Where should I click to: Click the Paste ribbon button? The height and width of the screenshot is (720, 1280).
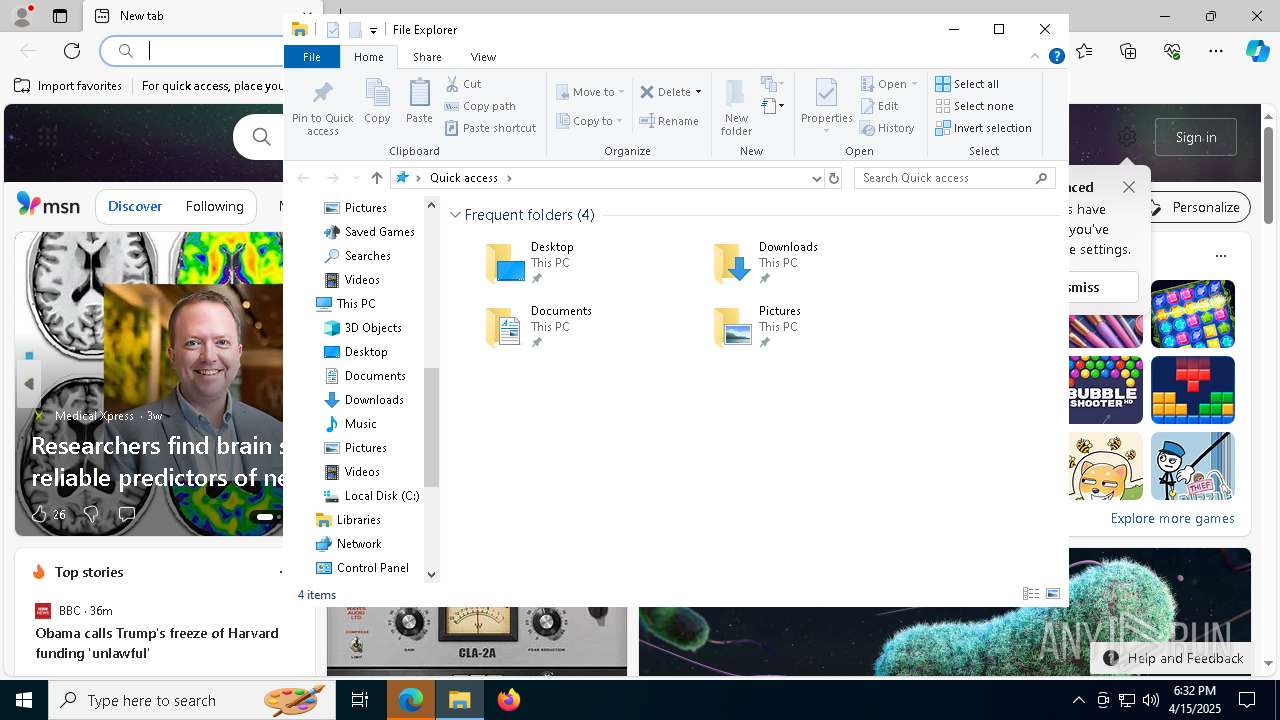(419, 102)
